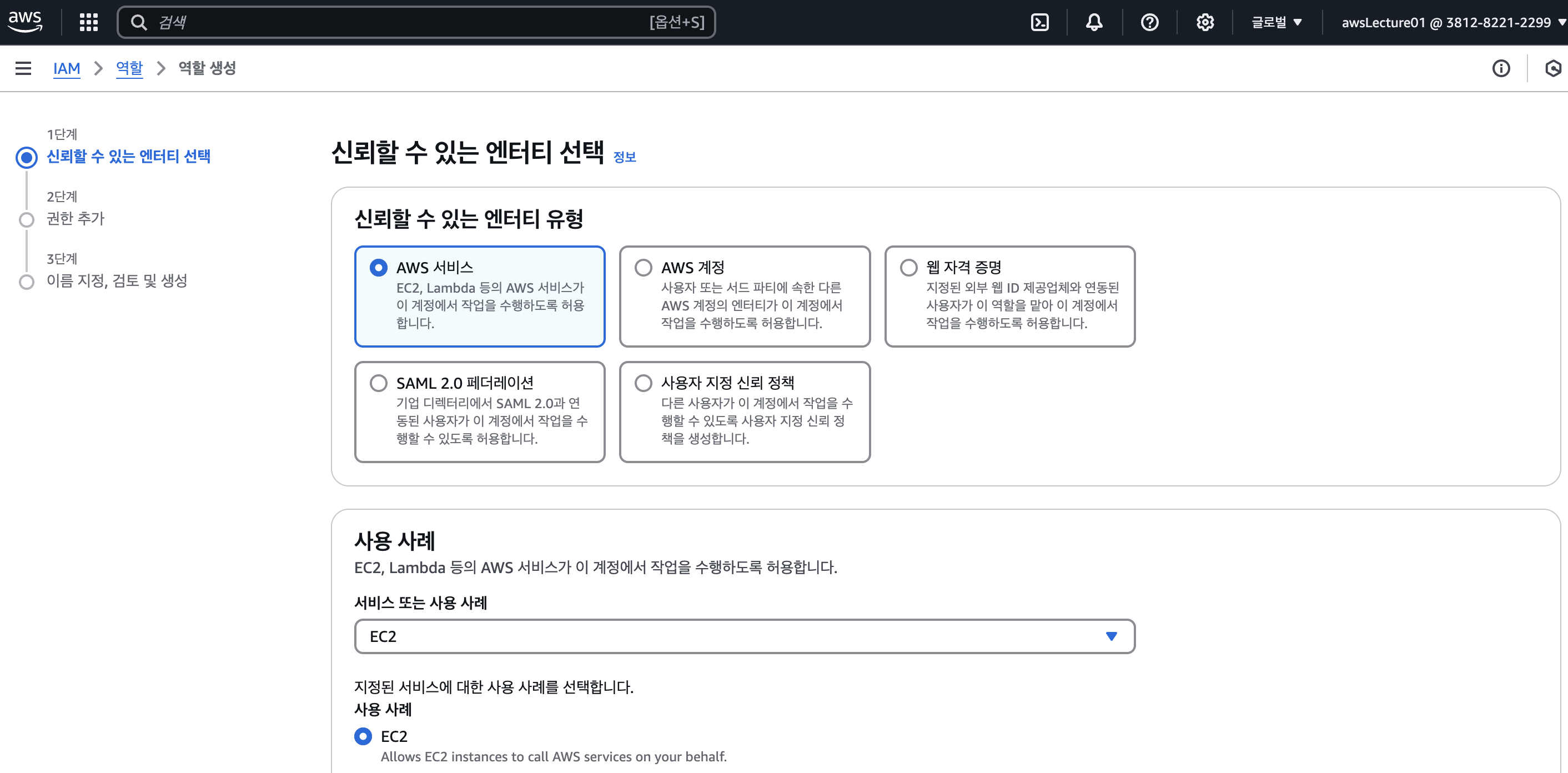The image size is (1568, 773).
Task: Click the search magnifier icon
Action: point(139,23)
